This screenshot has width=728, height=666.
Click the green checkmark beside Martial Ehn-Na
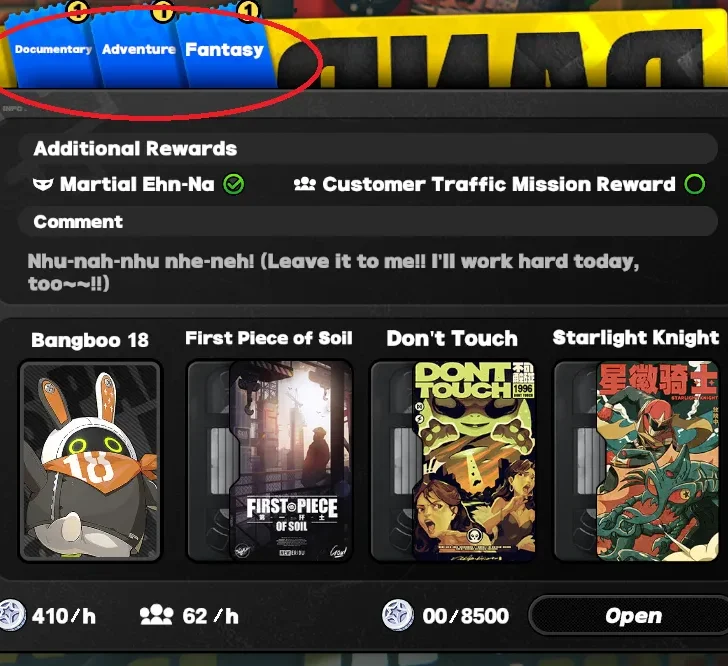click(233, 184)
